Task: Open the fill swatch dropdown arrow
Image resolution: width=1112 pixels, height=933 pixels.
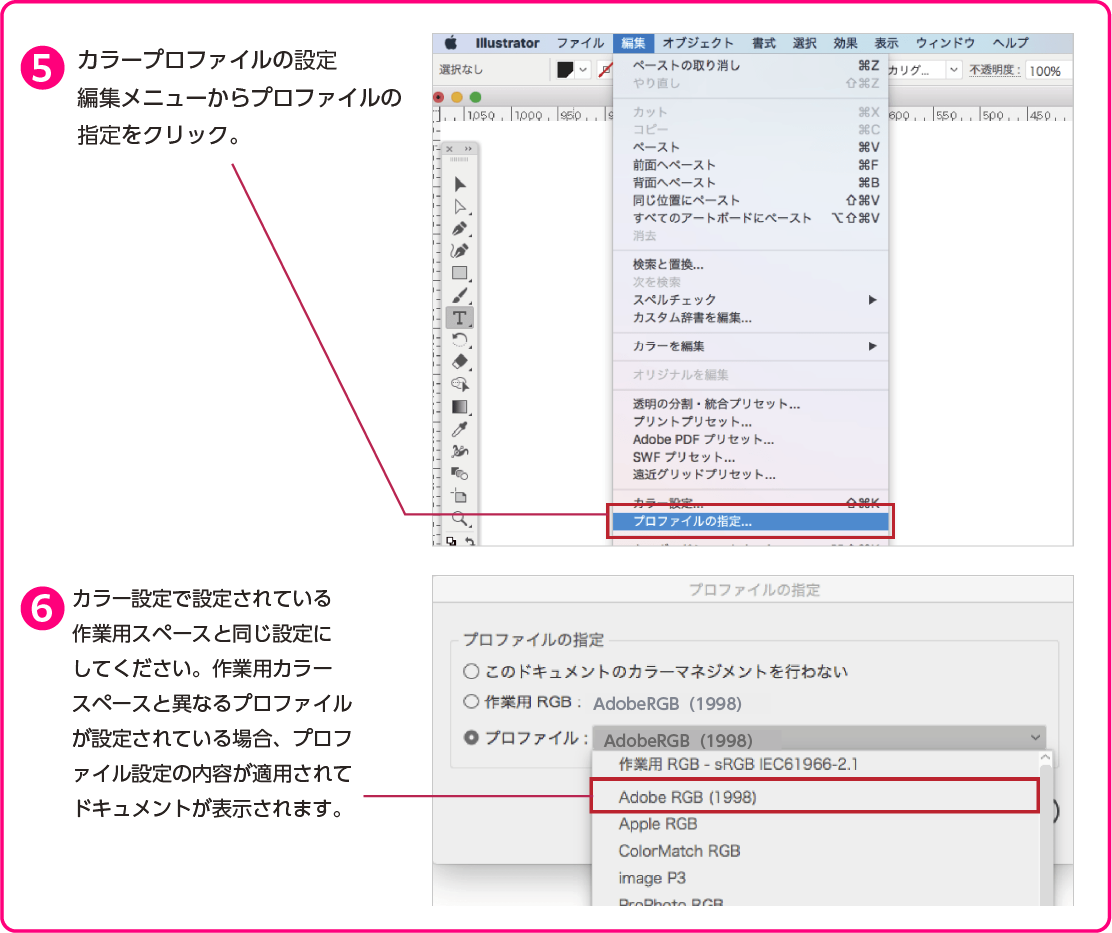Action: coord(584,70)
